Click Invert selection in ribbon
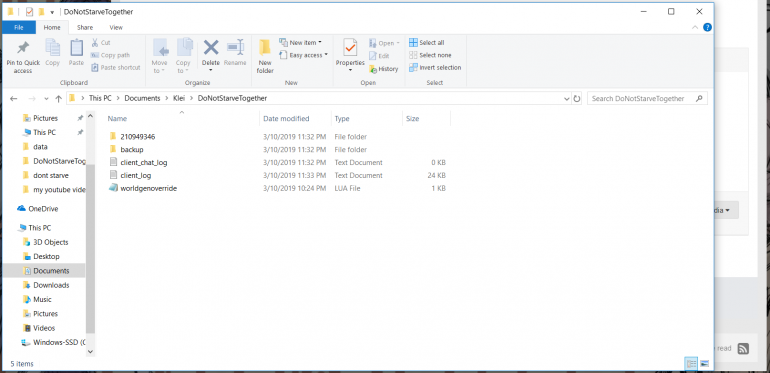This screenshot has width=770, height=373. pyautogui.click(x=435, y=67)
